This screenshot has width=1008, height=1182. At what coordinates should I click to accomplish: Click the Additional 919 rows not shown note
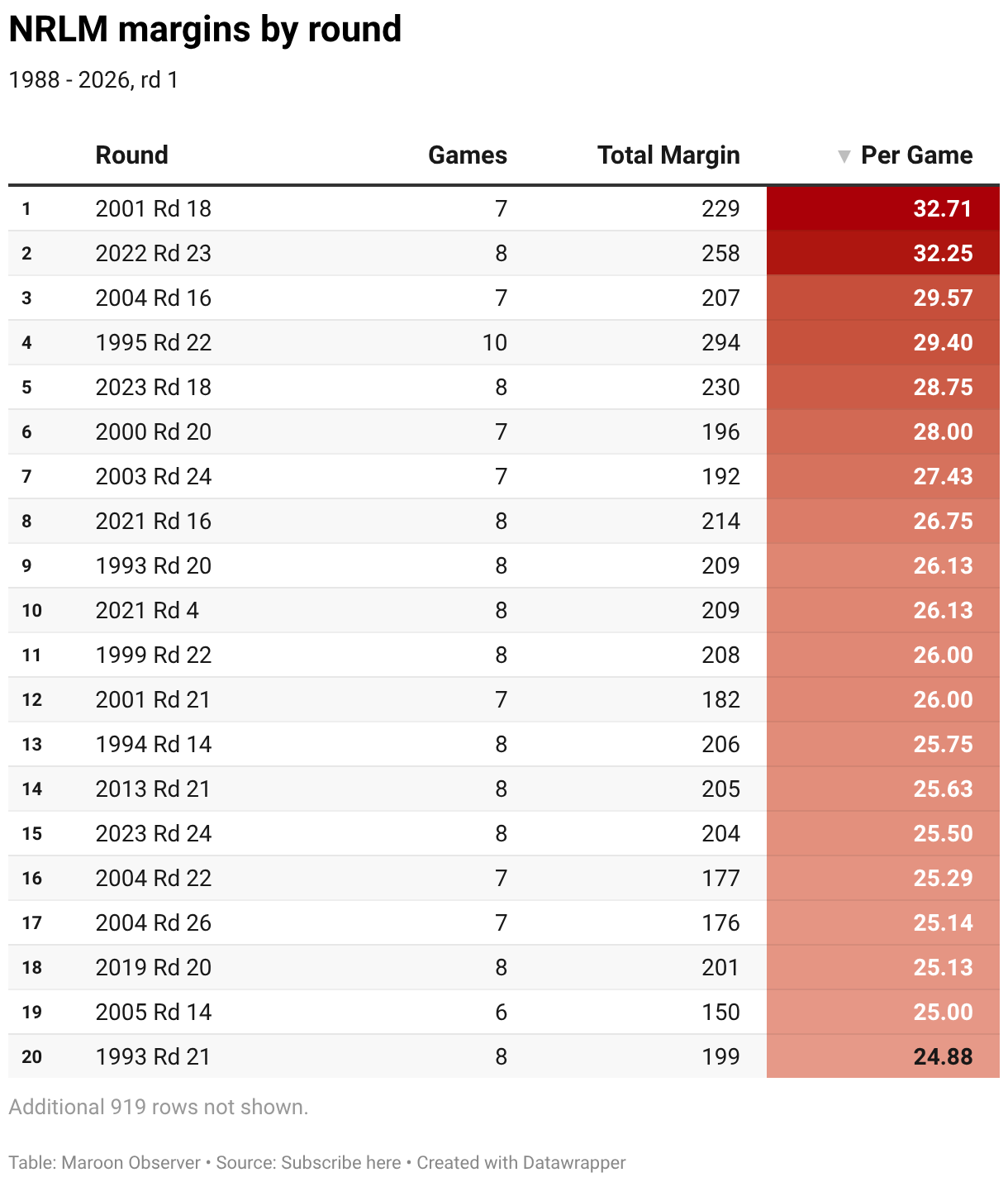159,1107
